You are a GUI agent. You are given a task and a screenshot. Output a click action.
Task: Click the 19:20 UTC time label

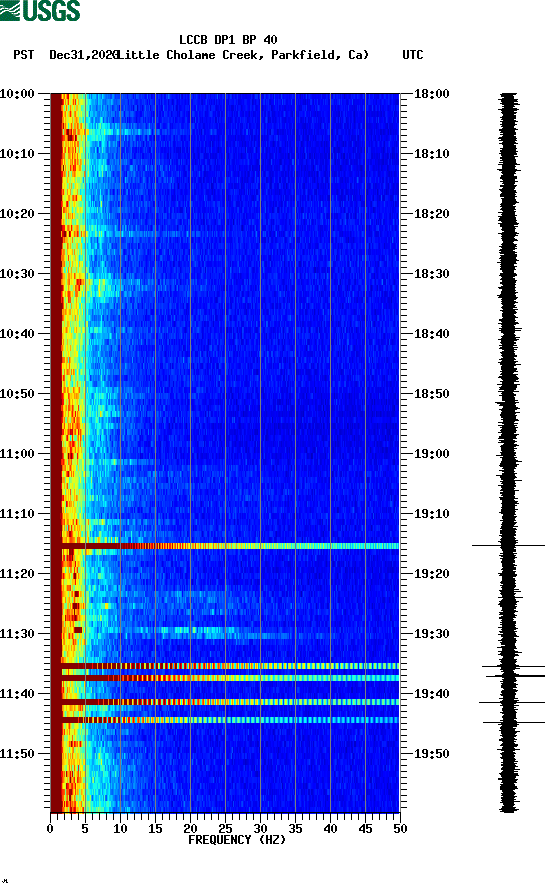pyautogui.click(x=432, y=574)
